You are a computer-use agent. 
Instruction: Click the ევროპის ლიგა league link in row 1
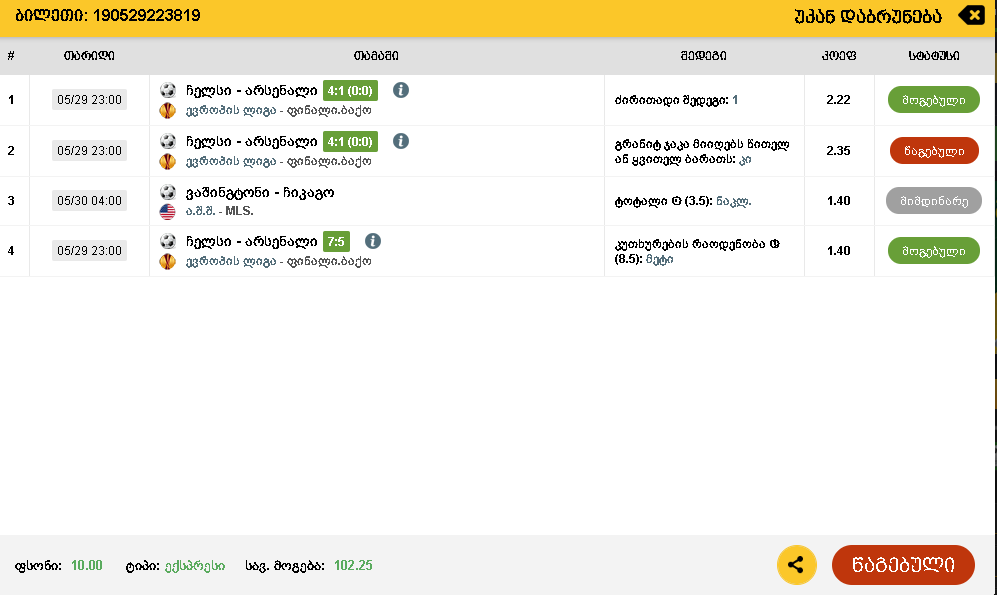click(231, 111)
